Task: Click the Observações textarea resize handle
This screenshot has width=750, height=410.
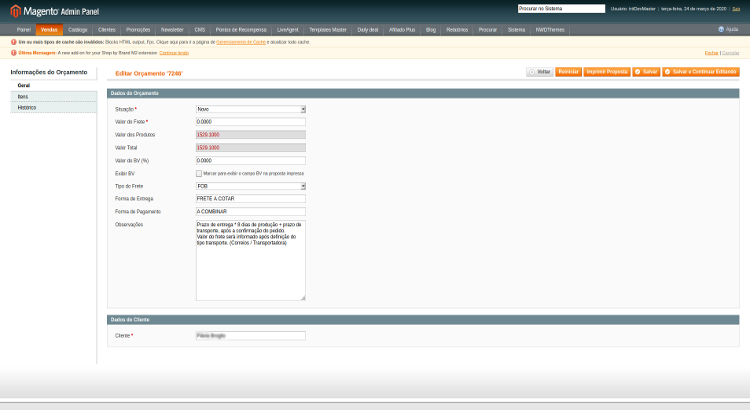Action: click(303, 298)
